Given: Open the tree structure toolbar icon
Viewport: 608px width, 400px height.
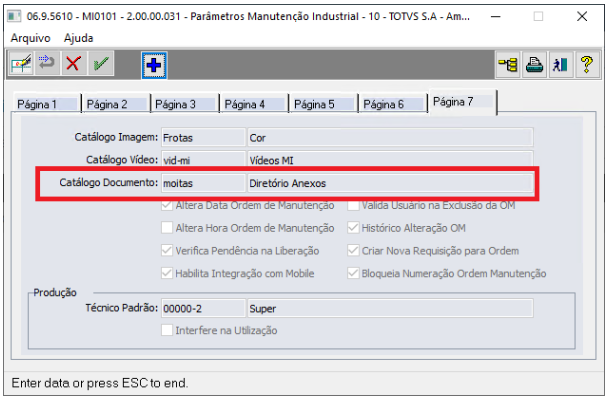Looking at the screenshot, I should click(x=508, y=64).
